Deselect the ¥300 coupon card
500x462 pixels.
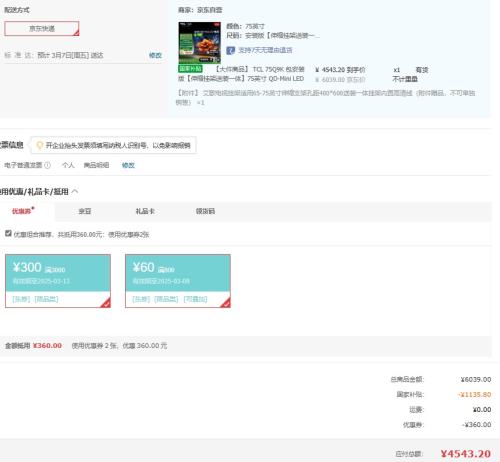(58, 281)
